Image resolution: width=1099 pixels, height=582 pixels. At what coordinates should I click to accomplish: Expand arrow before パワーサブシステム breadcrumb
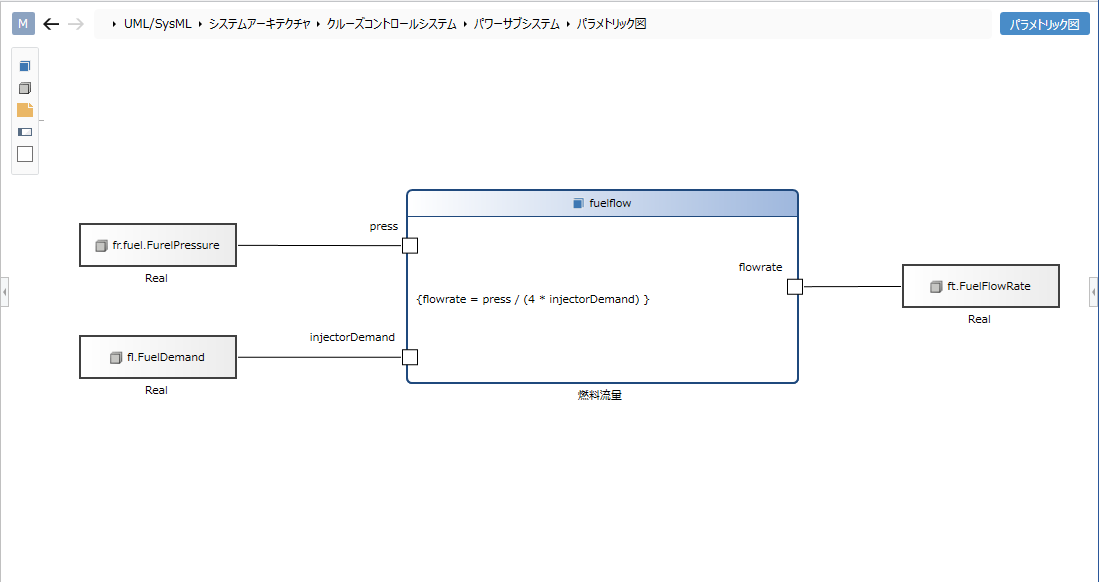(465, 25)
